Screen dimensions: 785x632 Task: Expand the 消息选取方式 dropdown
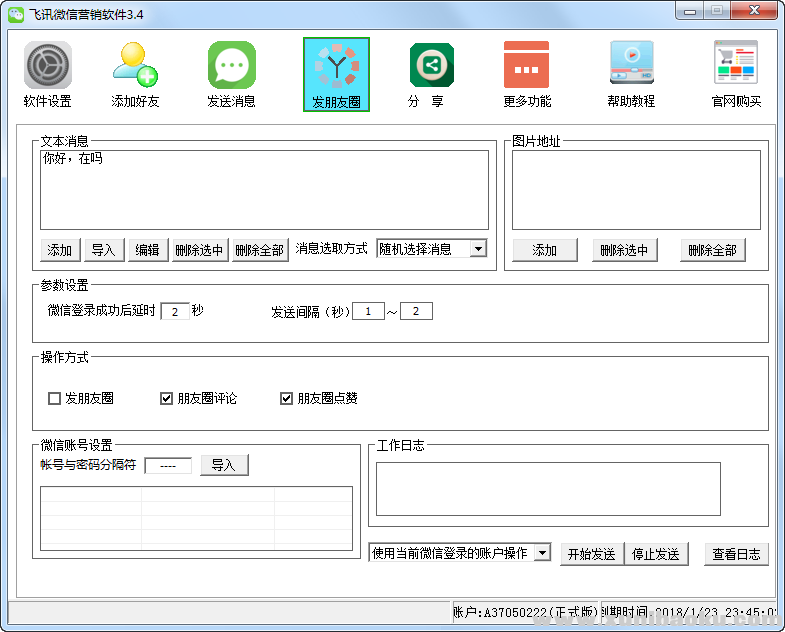(x=478, y=249)
